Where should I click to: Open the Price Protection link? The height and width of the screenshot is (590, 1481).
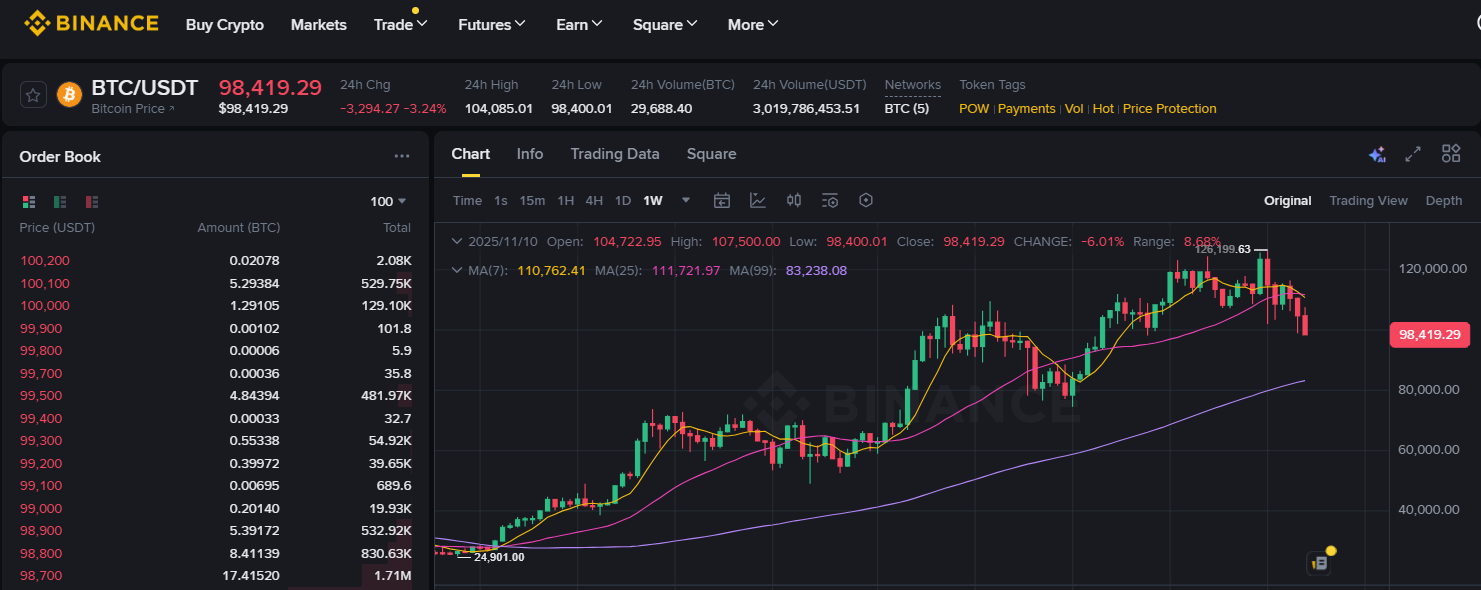click(x=1169, y=108)
